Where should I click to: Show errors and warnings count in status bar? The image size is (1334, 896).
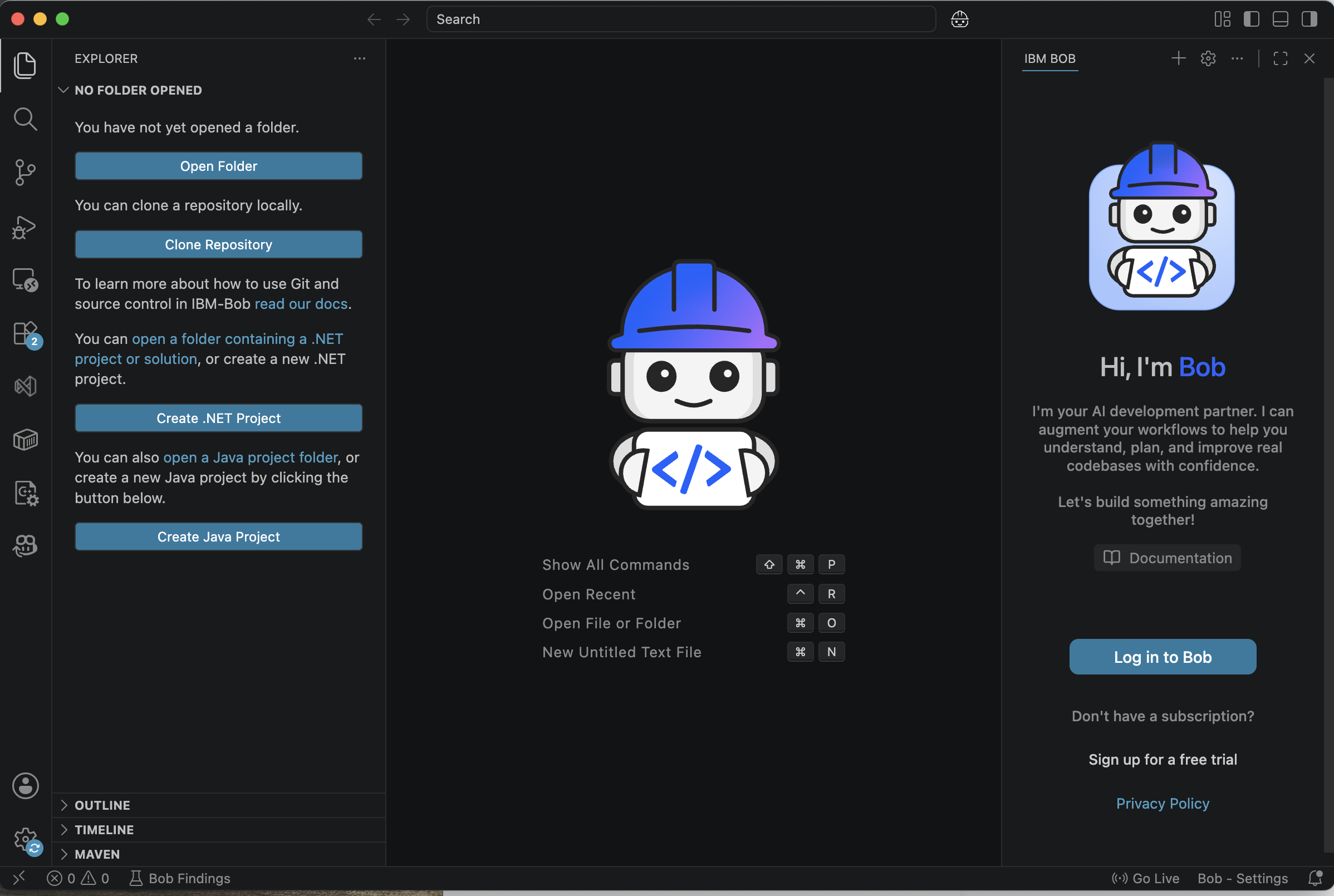[x=78, y=878]
